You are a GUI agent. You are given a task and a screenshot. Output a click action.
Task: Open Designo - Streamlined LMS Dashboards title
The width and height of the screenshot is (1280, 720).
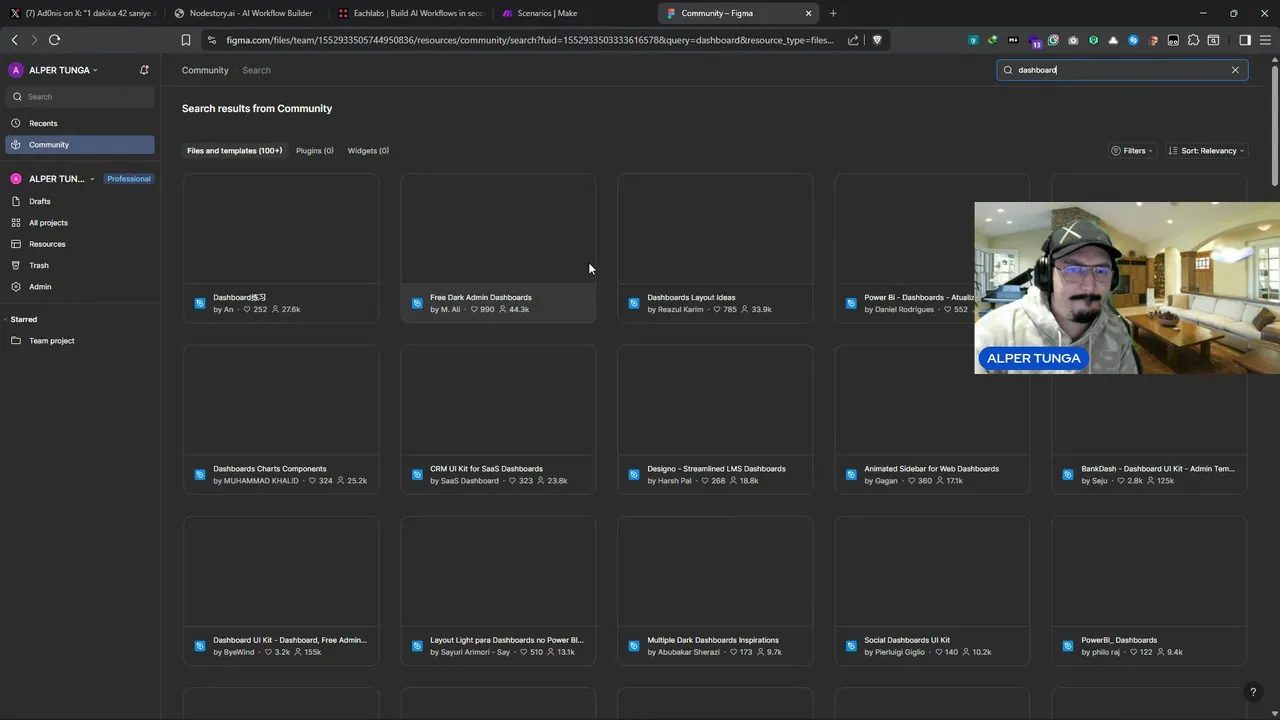(716, 469)
